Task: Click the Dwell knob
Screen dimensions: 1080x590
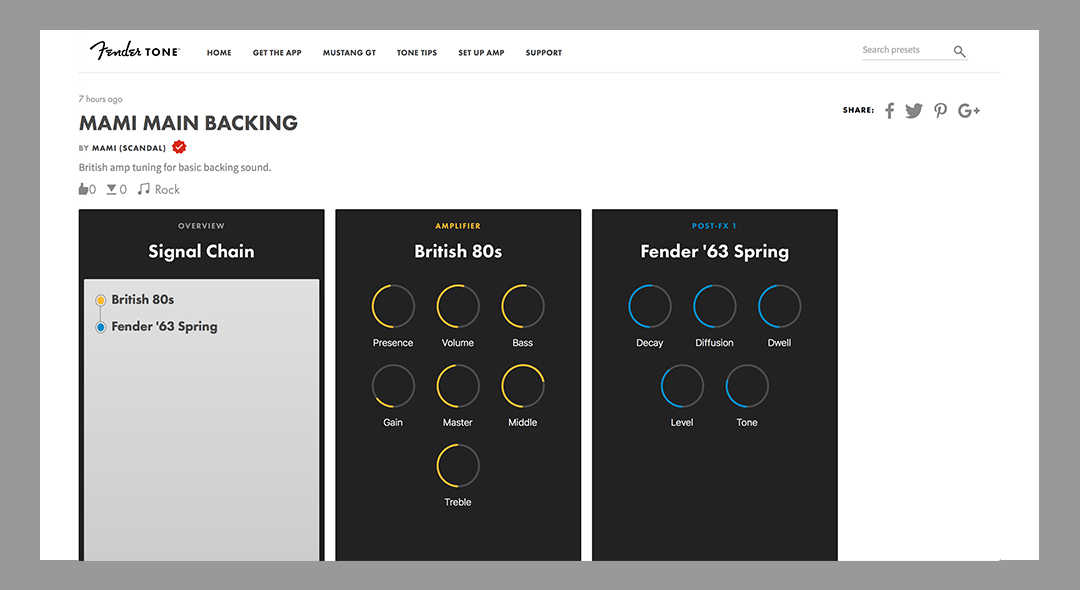Action: coord(779,306)
